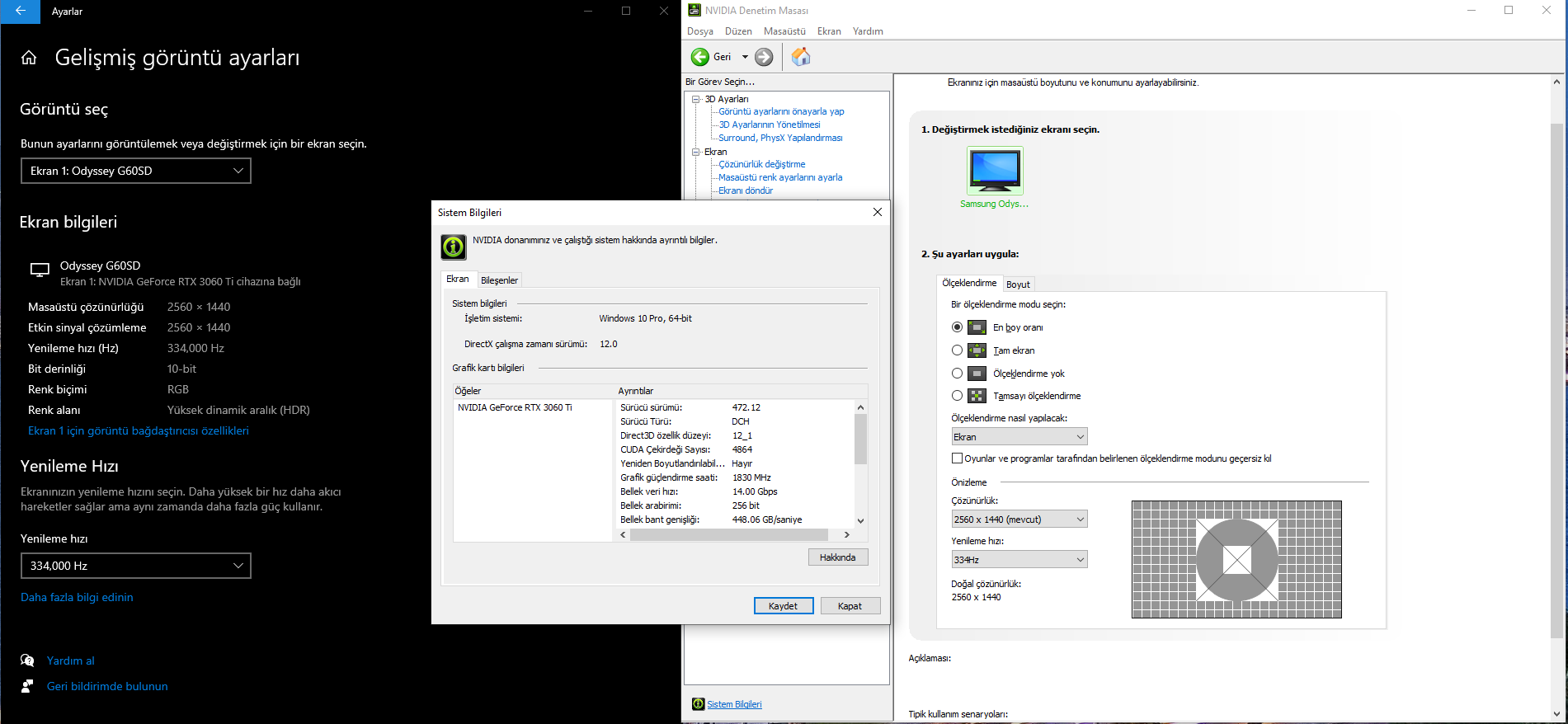
Task: Click the green Geri back arrow icon
Action: click(x=700, y=57)
